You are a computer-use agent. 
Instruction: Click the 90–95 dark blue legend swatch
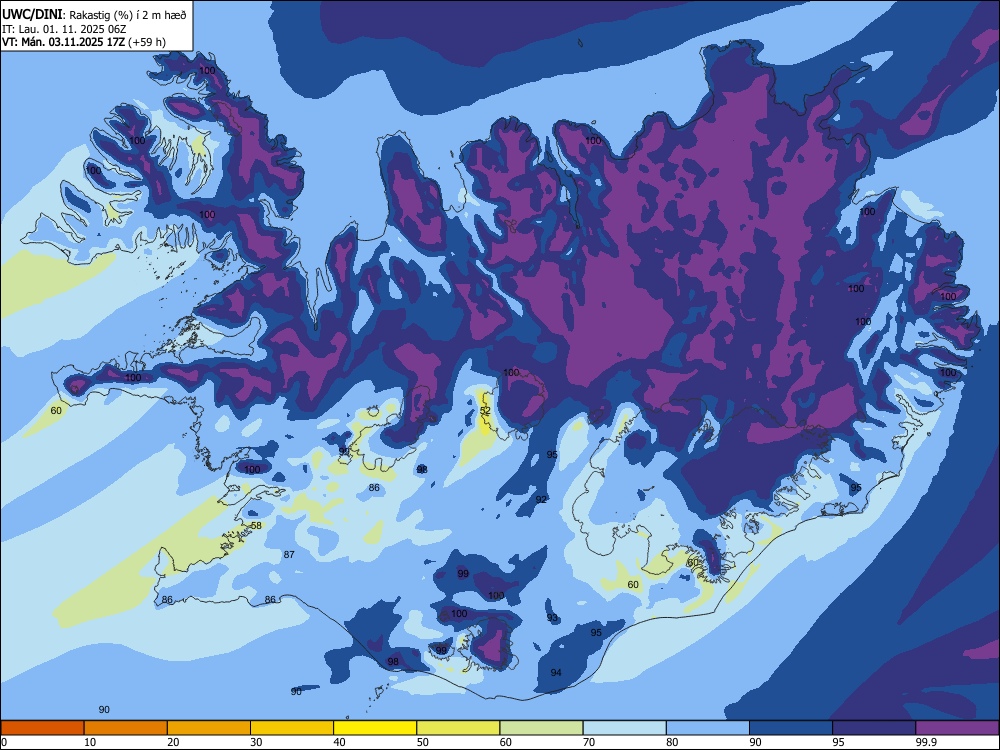coord(791,728)
